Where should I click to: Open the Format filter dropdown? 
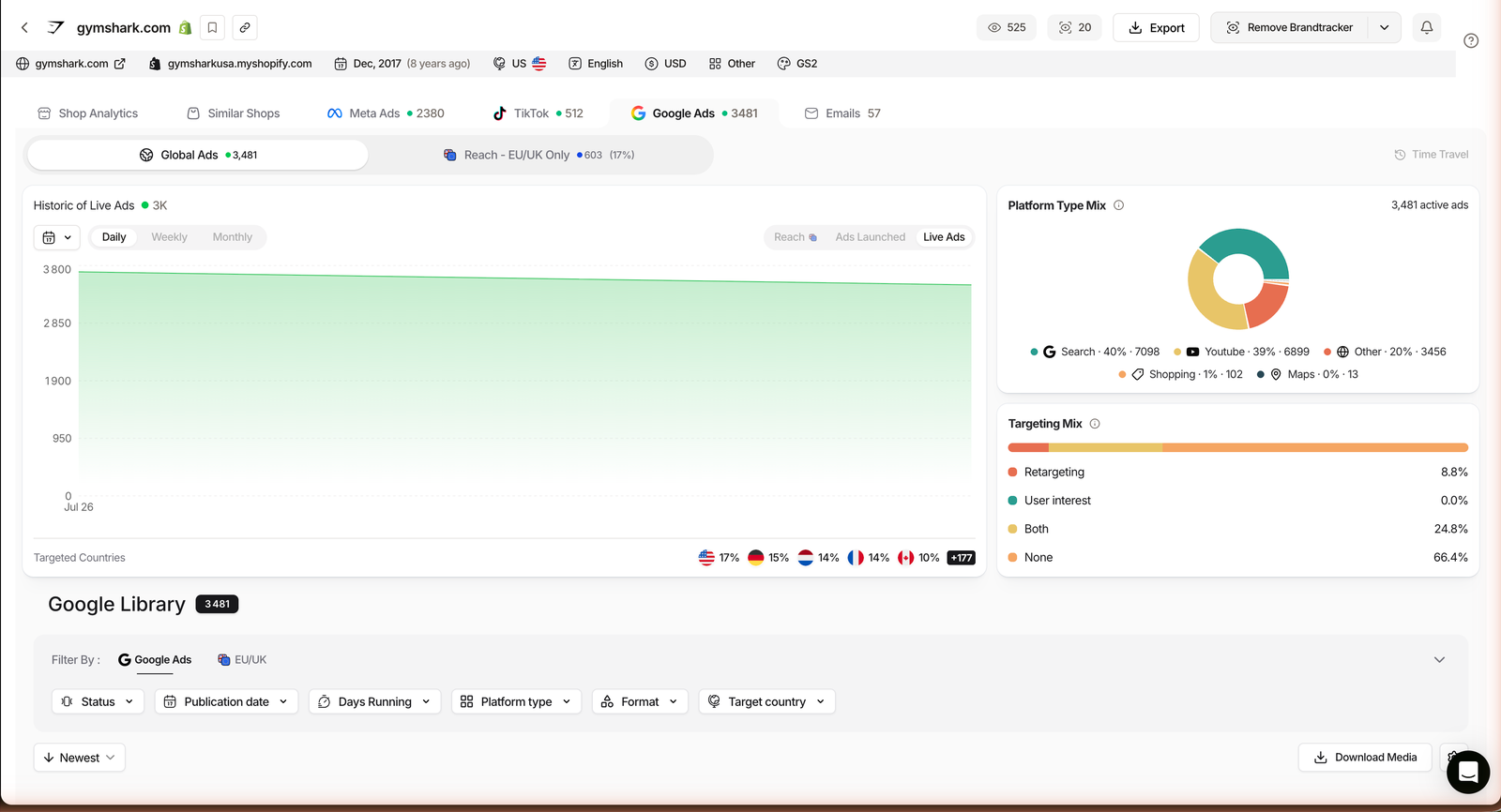640,701
